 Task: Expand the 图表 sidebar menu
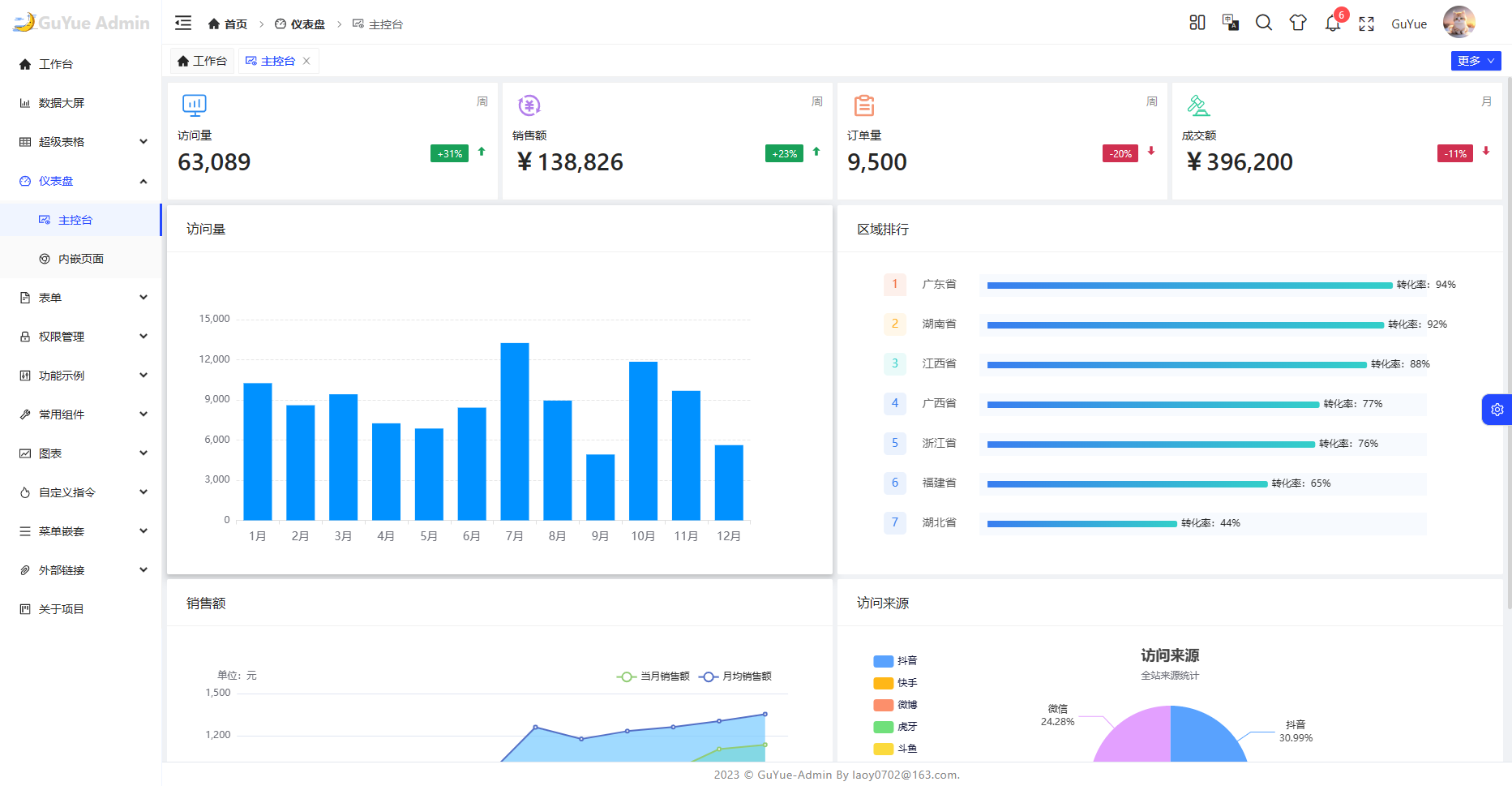pyautogui.click(x=81, y=453)
